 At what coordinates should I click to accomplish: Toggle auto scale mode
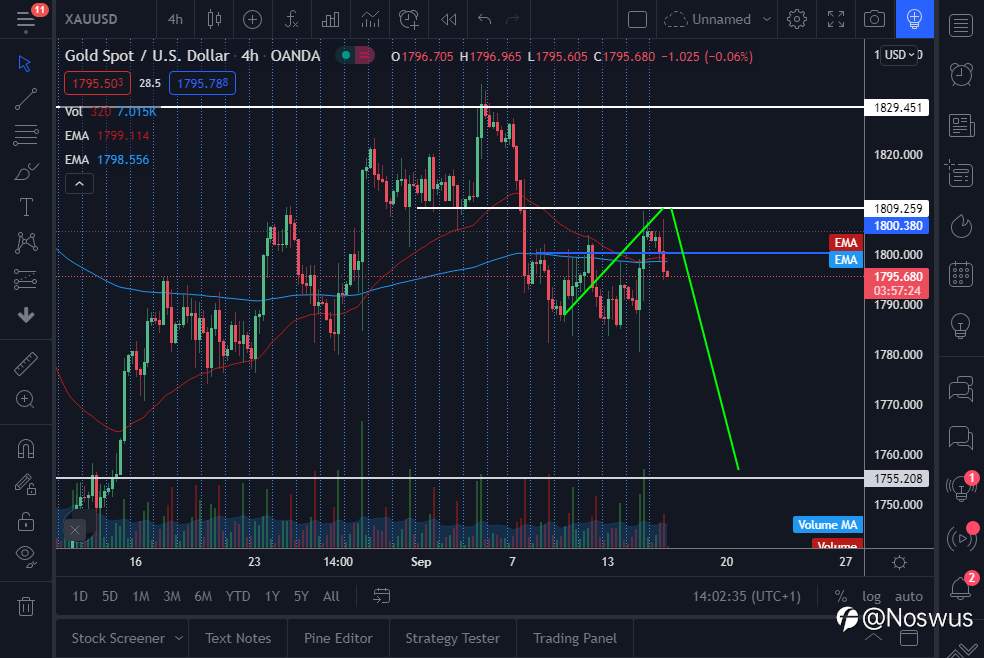(x=908, y=596)
